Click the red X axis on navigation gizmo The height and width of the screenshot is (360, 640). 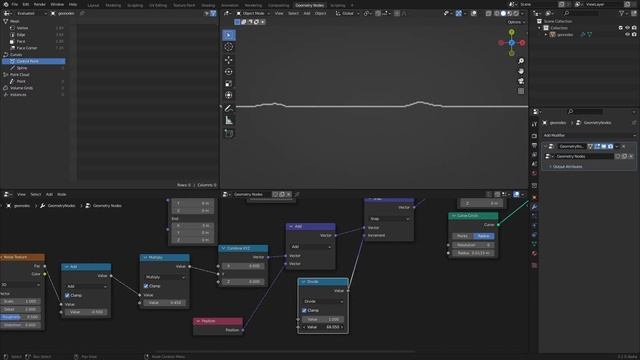(522, 42)
